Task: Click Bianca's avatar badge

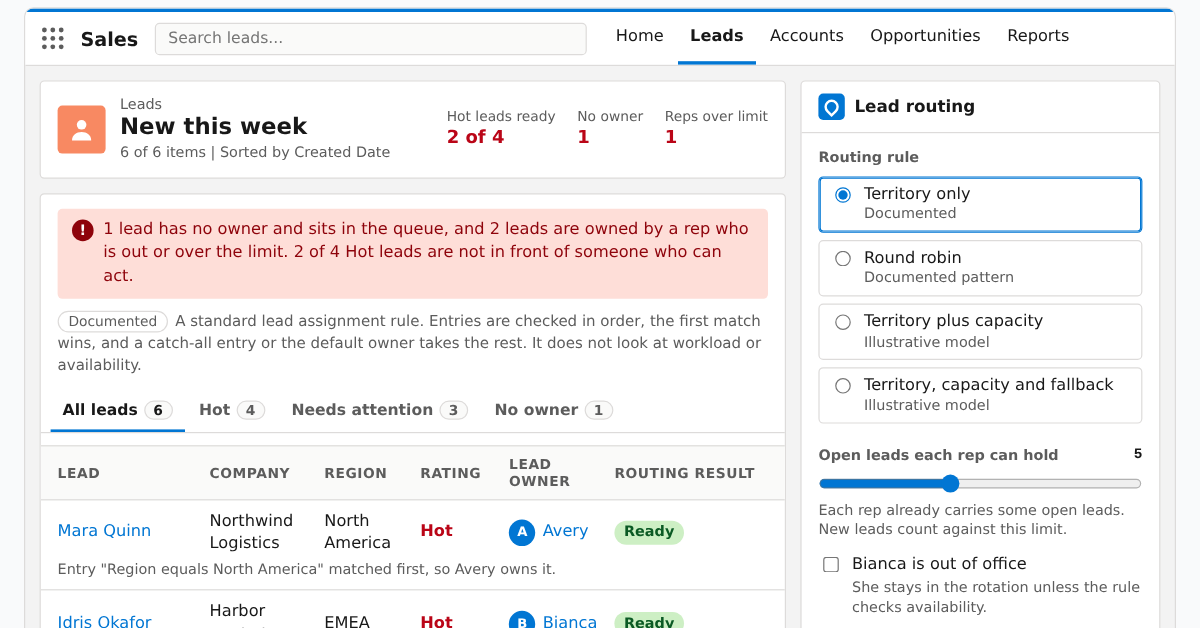Action: [x=522, y=621]
